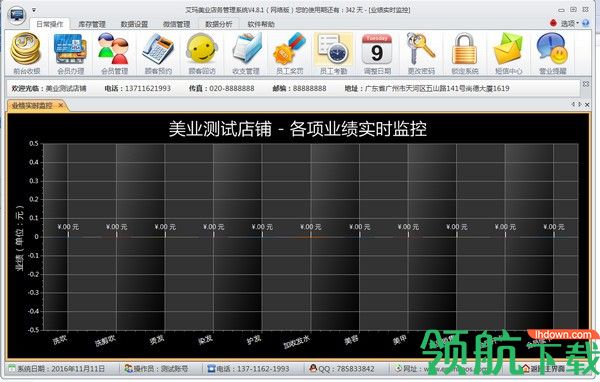Click the 加取发水 category axis label
The height and width of the screenshot is (382, 600).
tap(297, 342)
